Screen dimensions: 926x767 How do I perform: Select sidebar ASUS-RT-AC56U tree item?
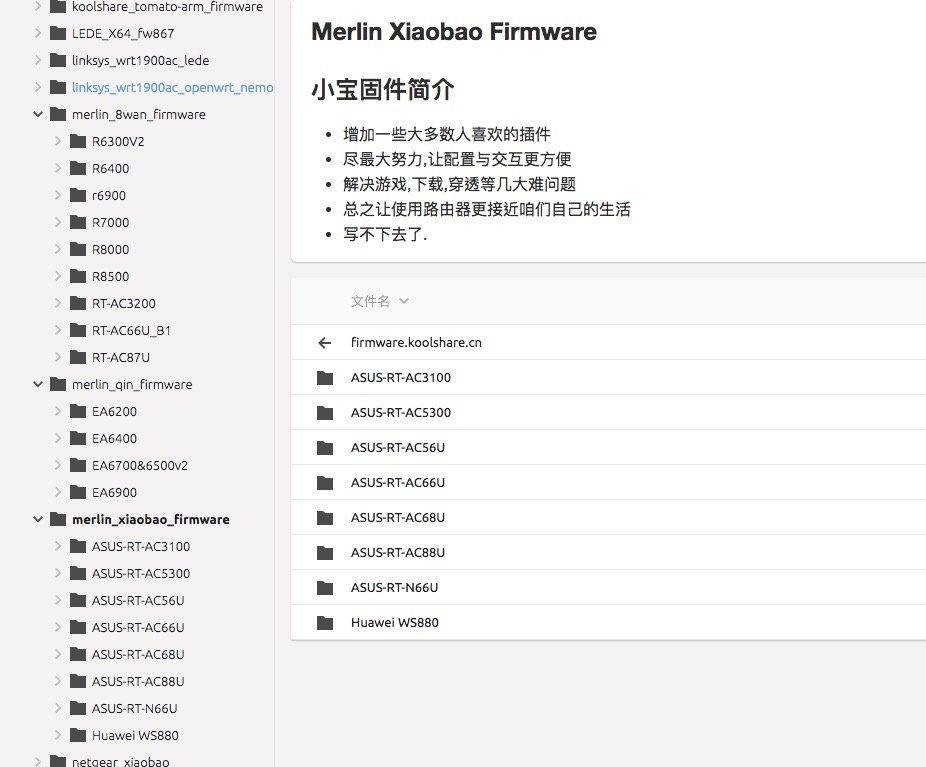point(138,600)
